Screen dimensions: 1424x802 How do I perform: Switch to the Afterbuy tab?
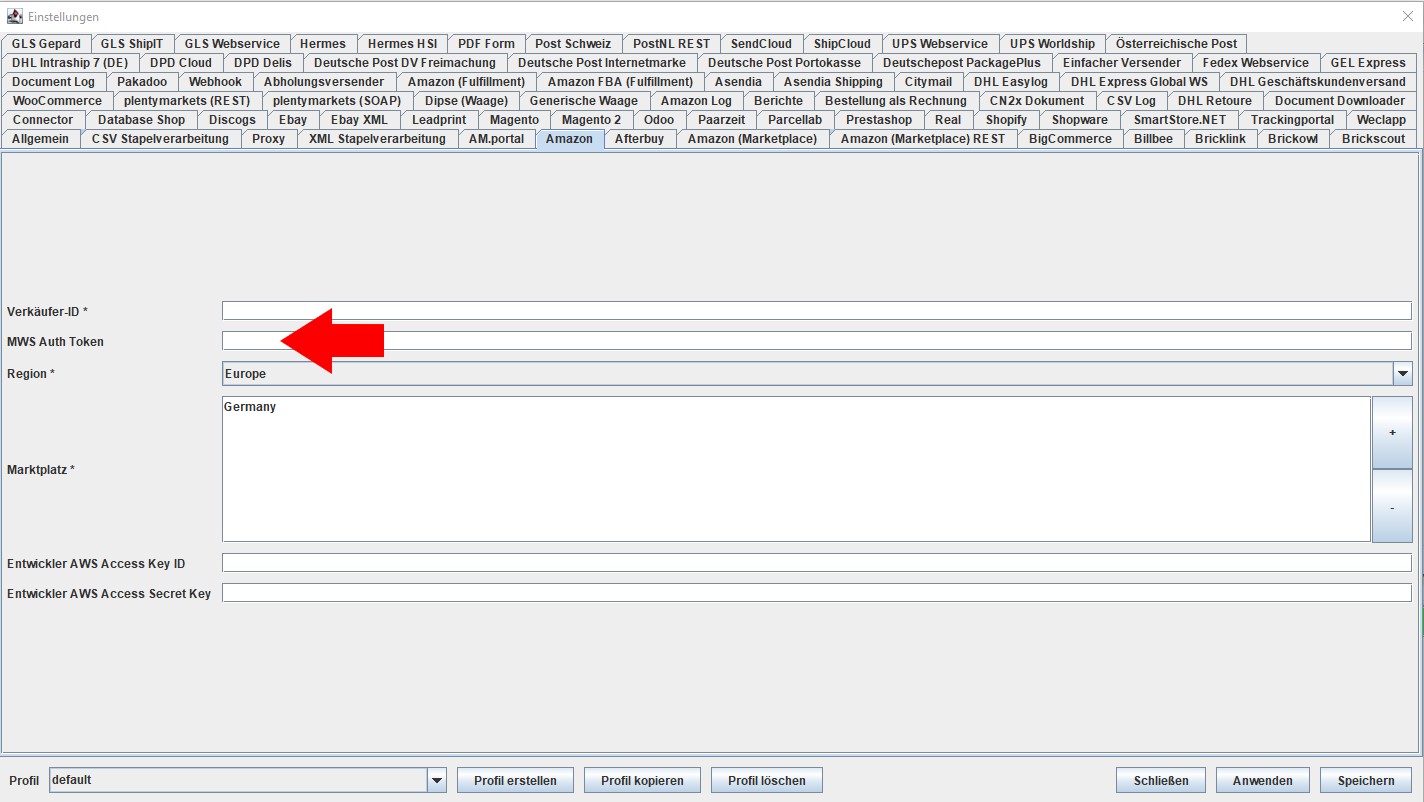click(639, 138)
